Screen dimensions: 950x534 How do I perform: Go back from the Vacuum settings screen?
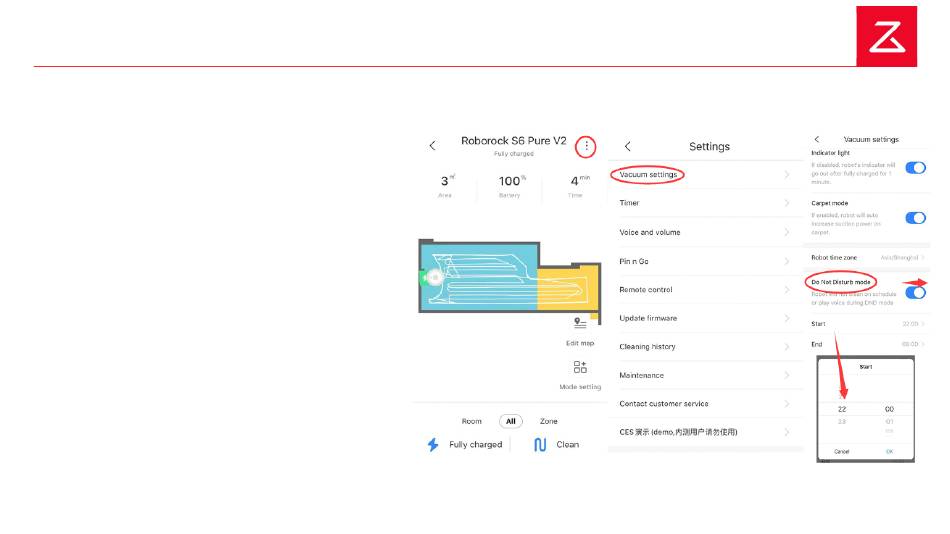pyautogui.click(x=817, y=139)
